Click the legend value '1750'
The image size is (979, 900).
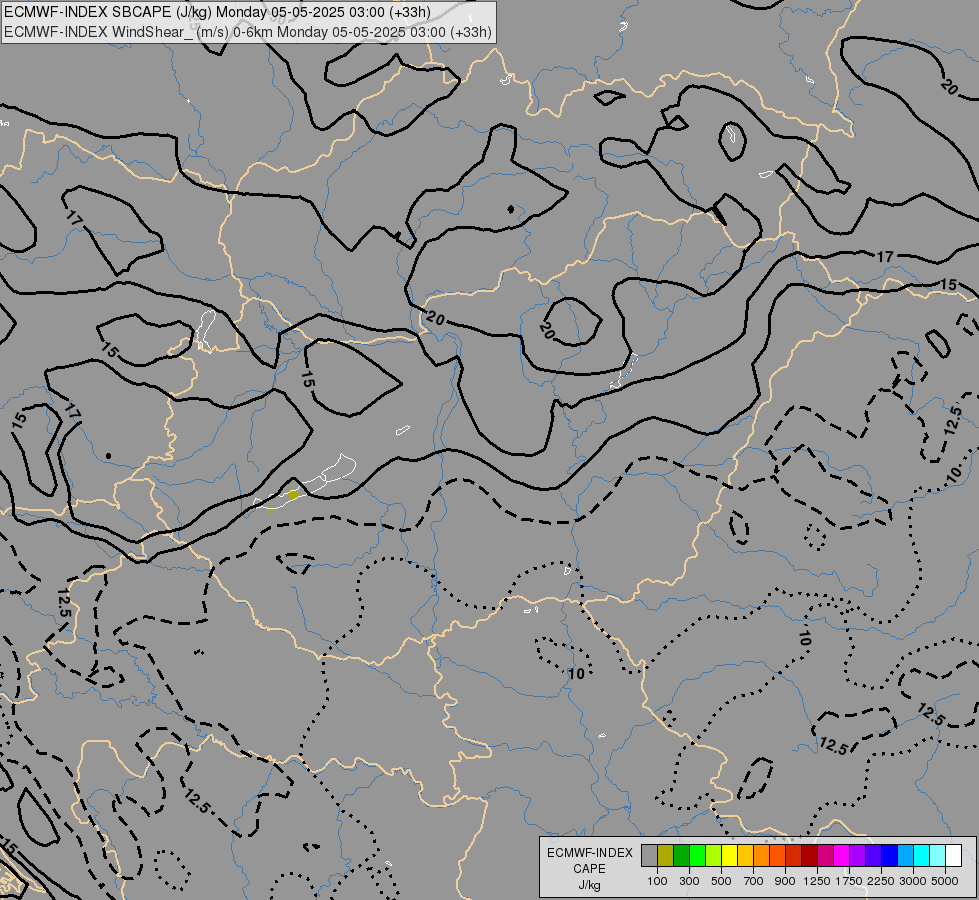tap(849, 881)
